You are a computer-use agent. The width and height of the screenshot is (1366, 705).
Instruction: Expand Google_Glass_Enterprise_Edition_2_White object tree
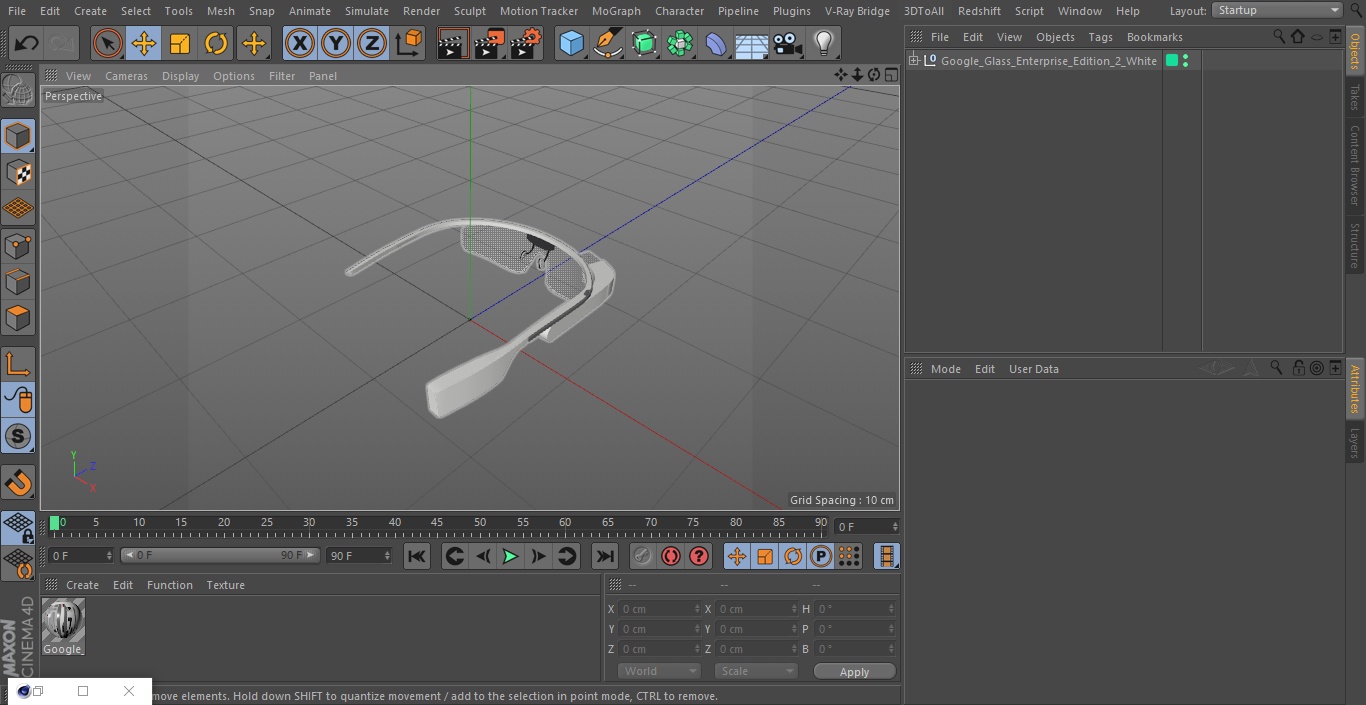pos(913,61)
